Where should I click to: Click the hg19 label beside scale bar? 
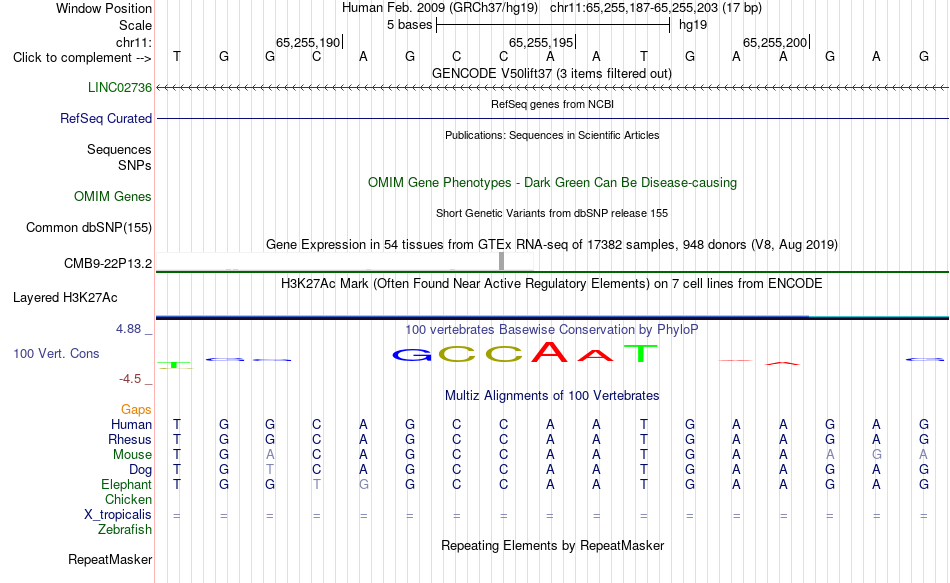(693, 25)
